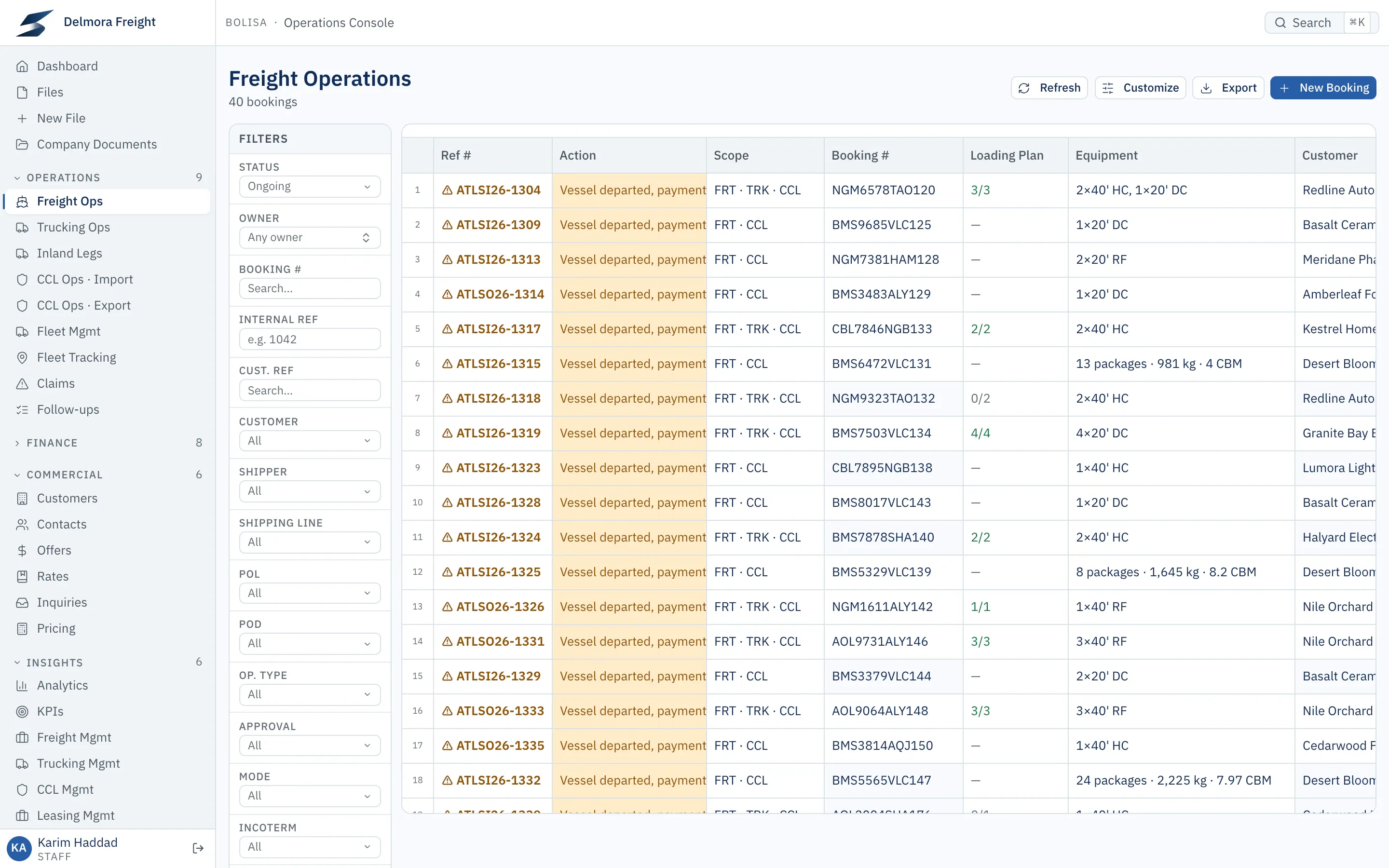This screenshot has width=1389, height=868.
Task: Export the bookings list
Action: click(x=1228, y=88)
